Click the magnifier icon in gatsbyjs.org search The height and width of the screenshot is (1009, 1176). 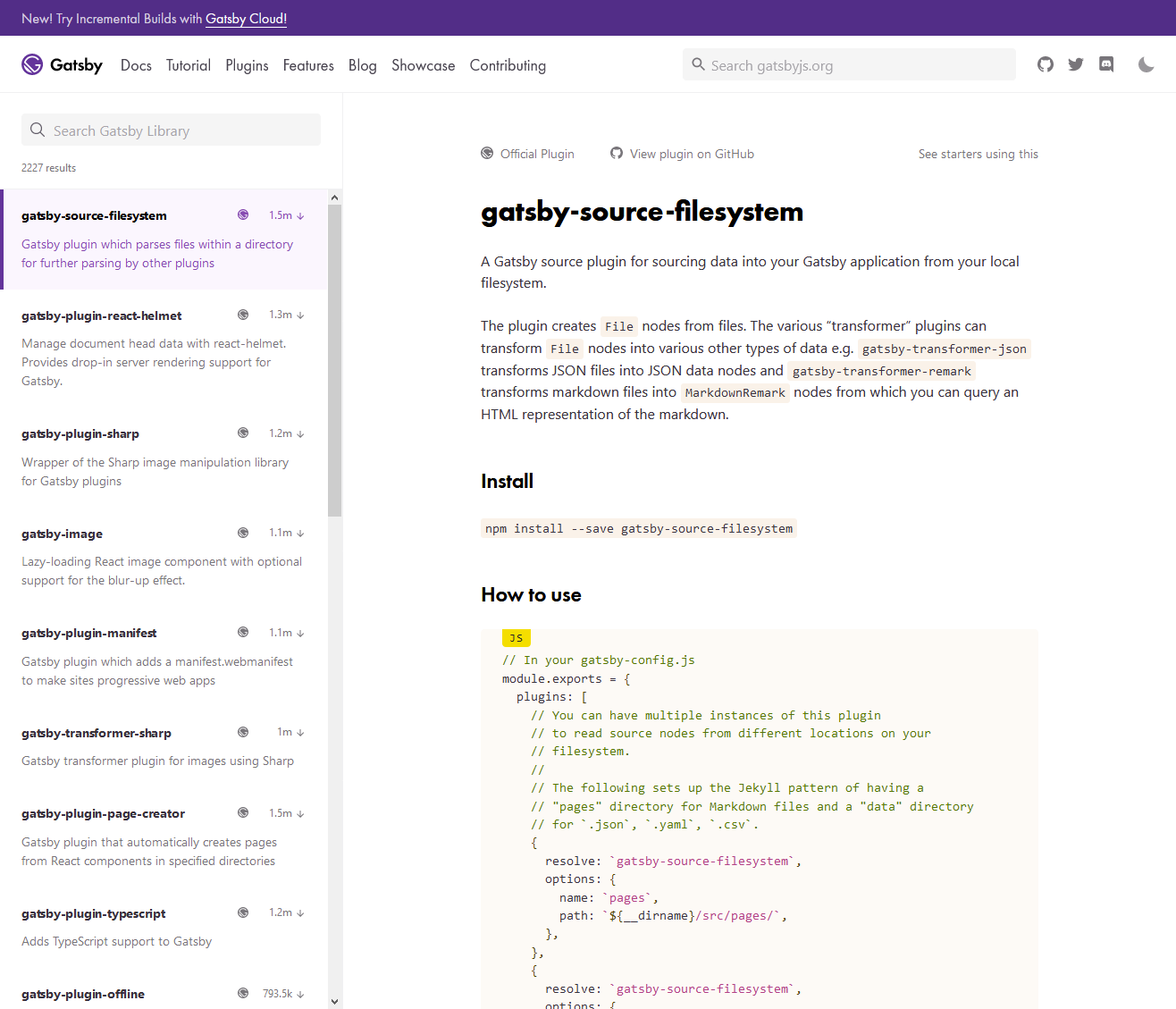tap(699, 64)
